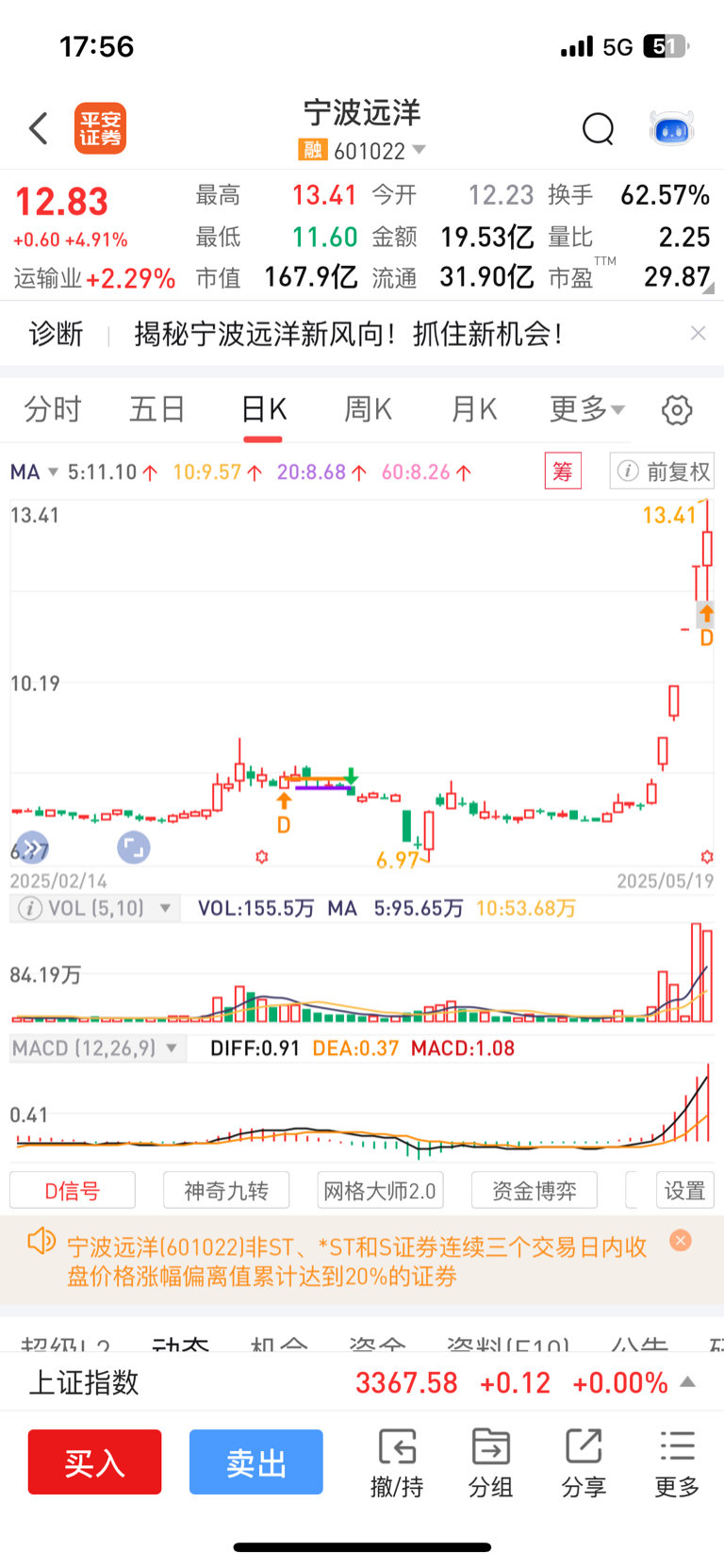Tap the VOL info circle icon

click(30, 908)
